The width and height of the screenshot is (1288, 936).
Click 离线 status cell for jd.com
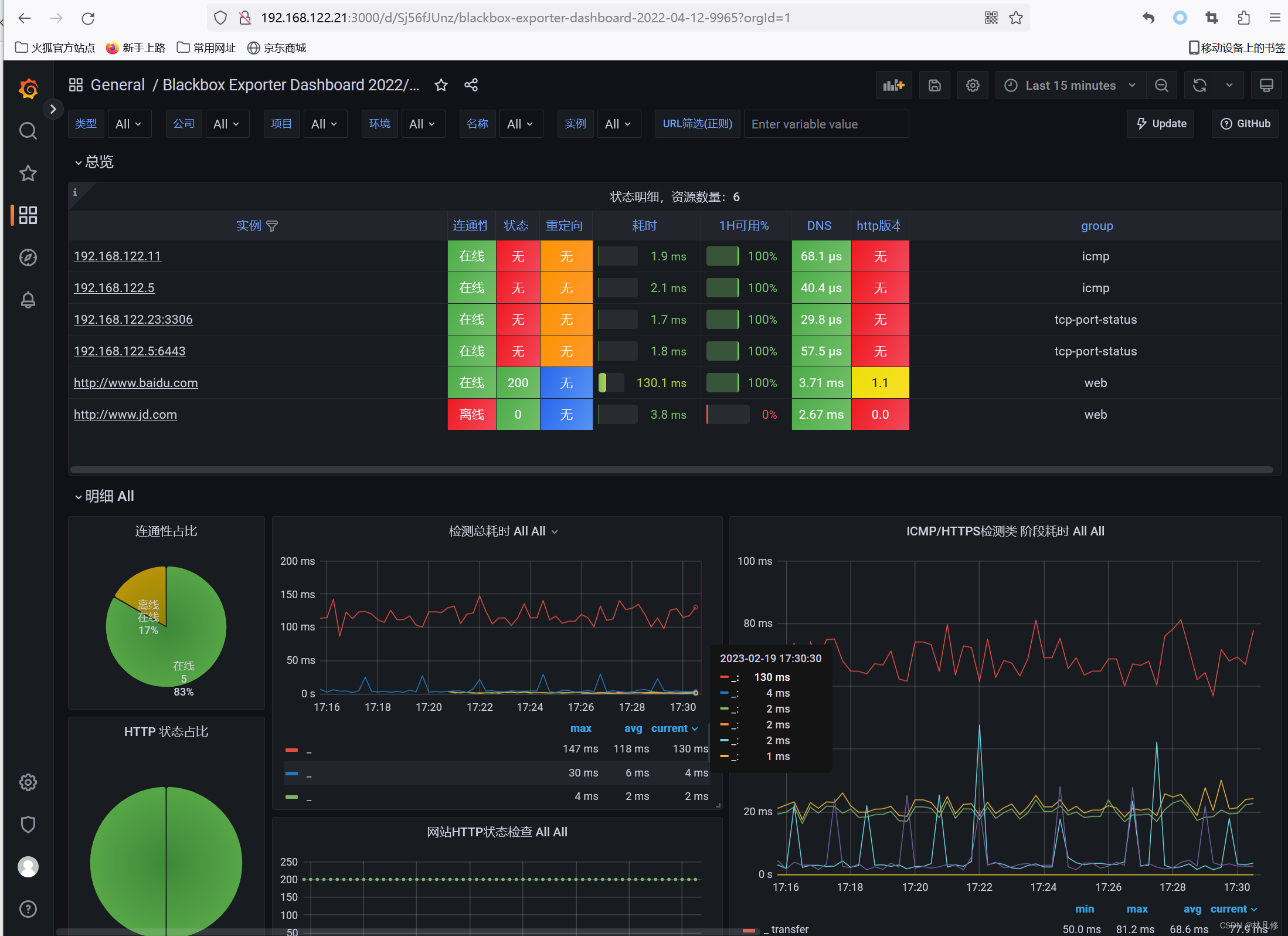pyautogui.click(x=472, y=415)
